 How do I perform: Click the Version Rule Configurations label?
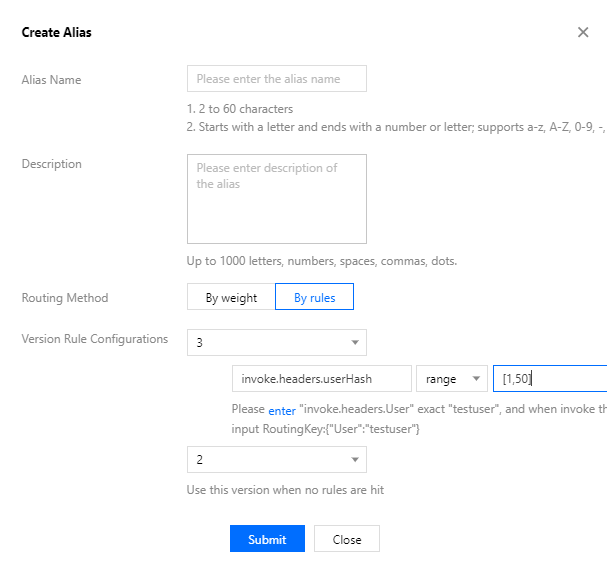[x=94, y=339]
